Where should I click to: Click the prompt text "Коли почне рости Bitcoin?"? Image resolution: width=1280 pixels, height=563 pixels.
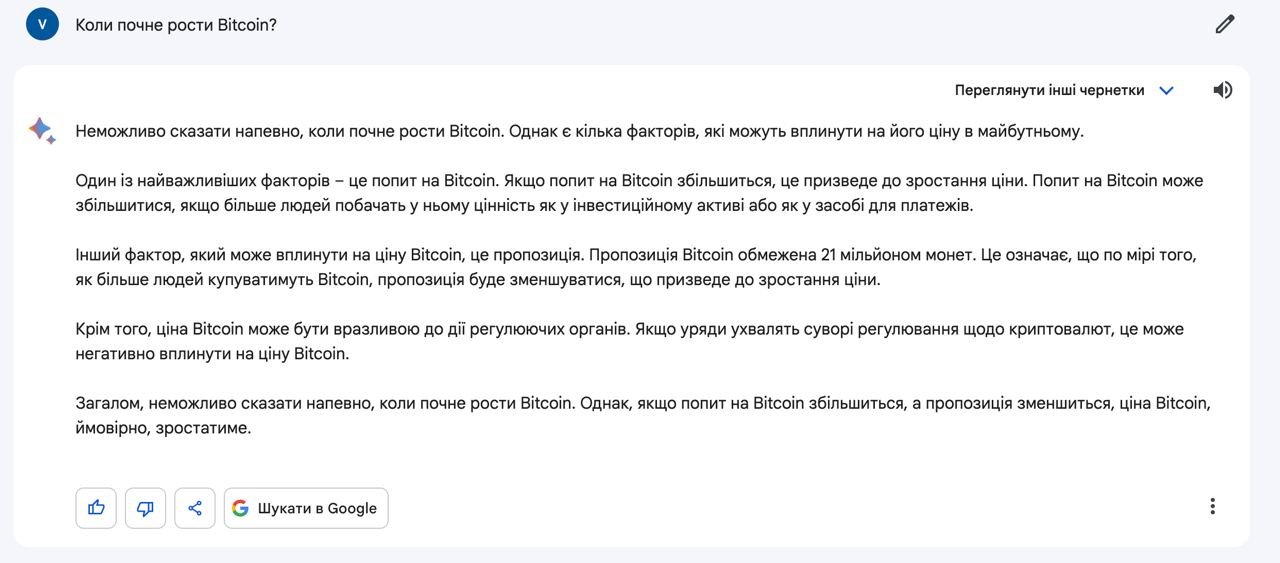click(x=176, y=25)
